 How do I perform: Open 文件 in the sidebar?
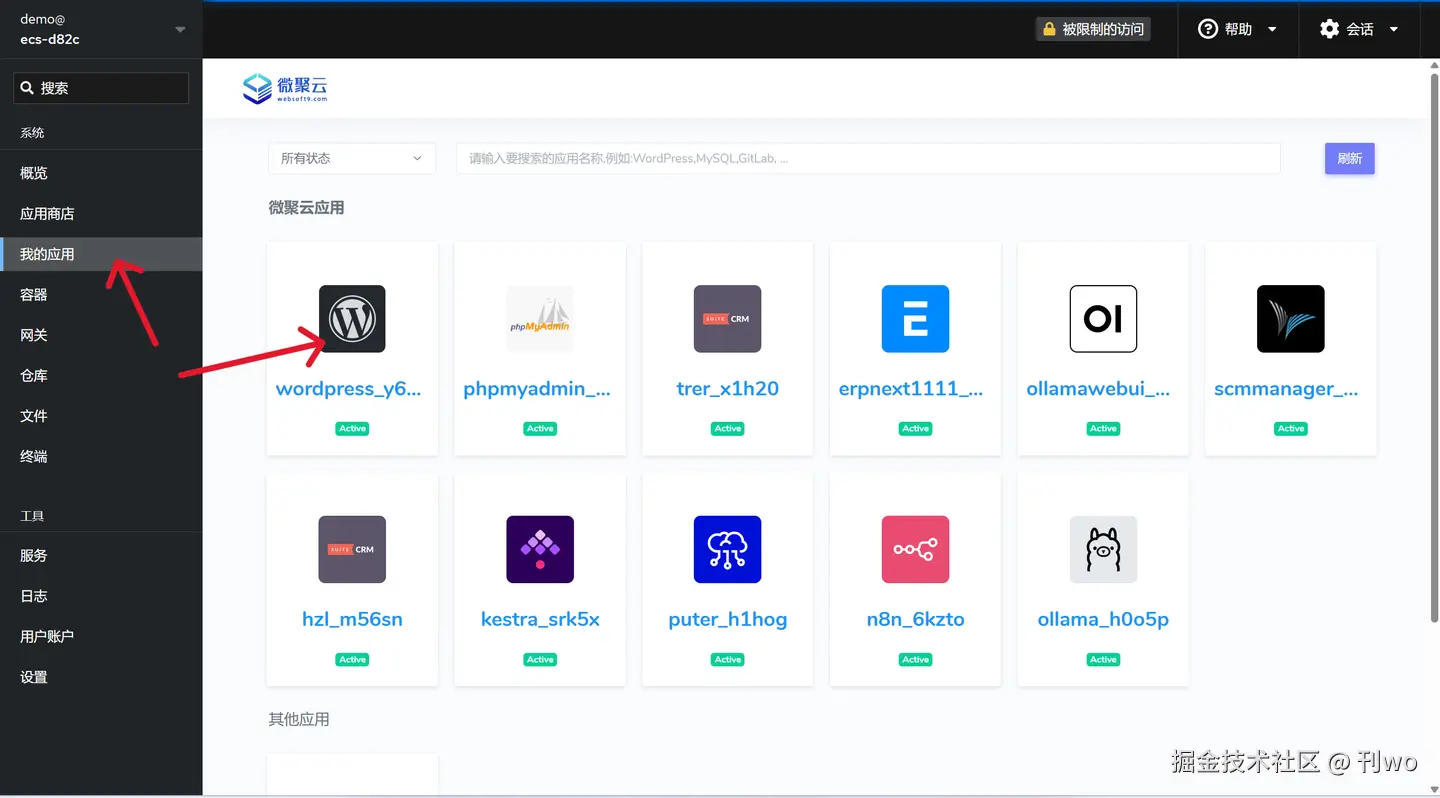point(101,415)
